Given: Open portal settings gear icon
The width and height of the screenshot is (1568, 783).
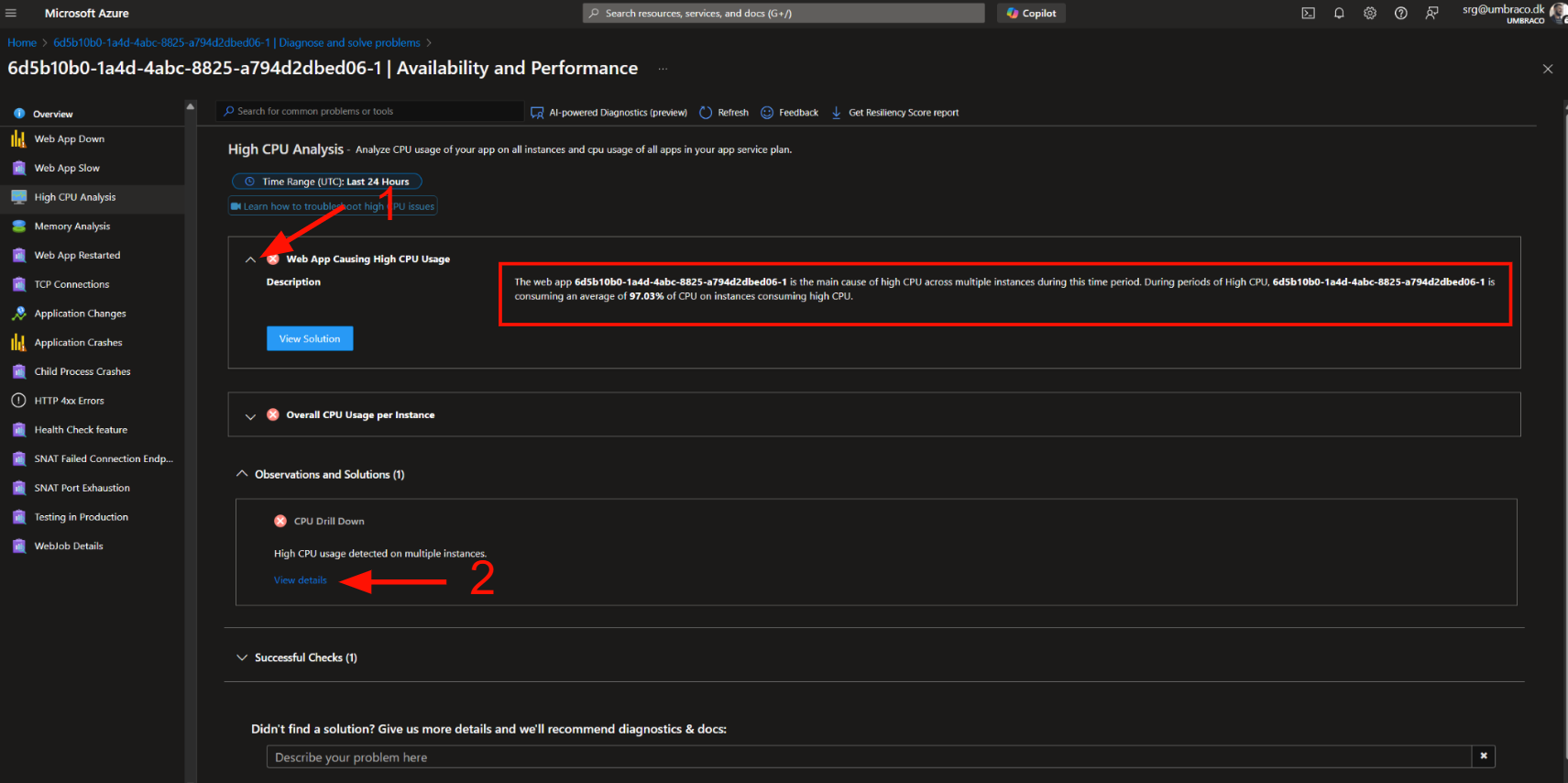Looking at the screenshot, I should click(1370, 13).
